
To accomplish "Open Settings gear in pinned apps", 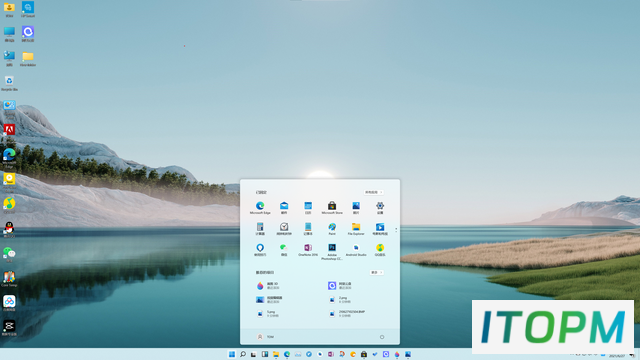I will tap(380, 208).
